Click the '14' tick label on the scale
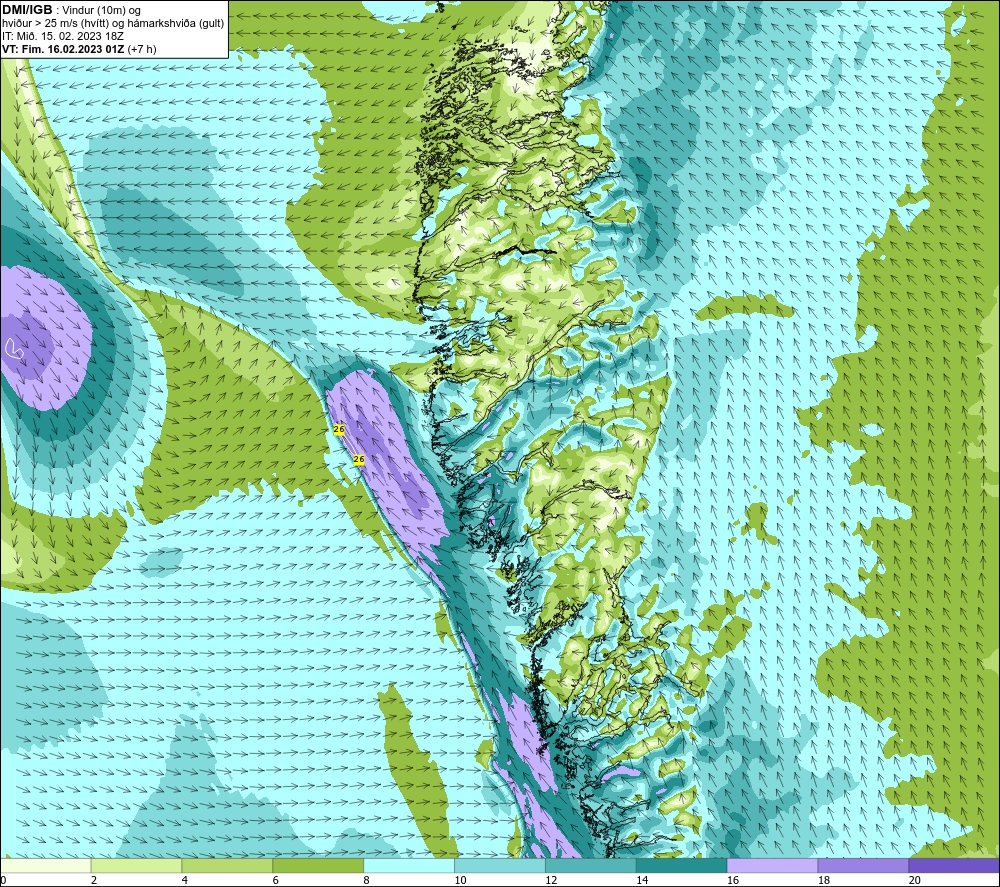Screen dimensions: 1000x887 point(642,880)
